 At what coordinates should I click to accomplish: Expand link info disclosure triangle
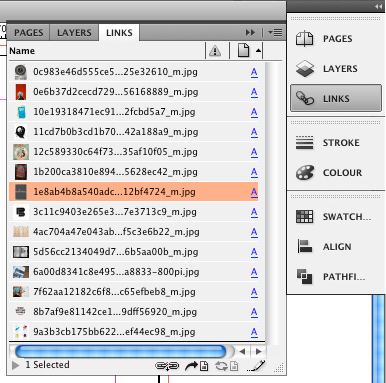pyautogui.click(x=15, y=365)
